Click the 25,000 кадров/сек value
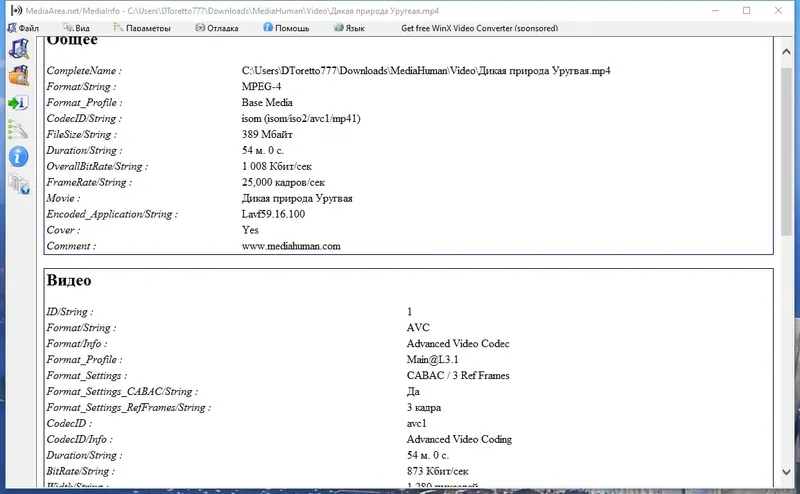This screenshot has height=494, width=800. click(283, 182)
